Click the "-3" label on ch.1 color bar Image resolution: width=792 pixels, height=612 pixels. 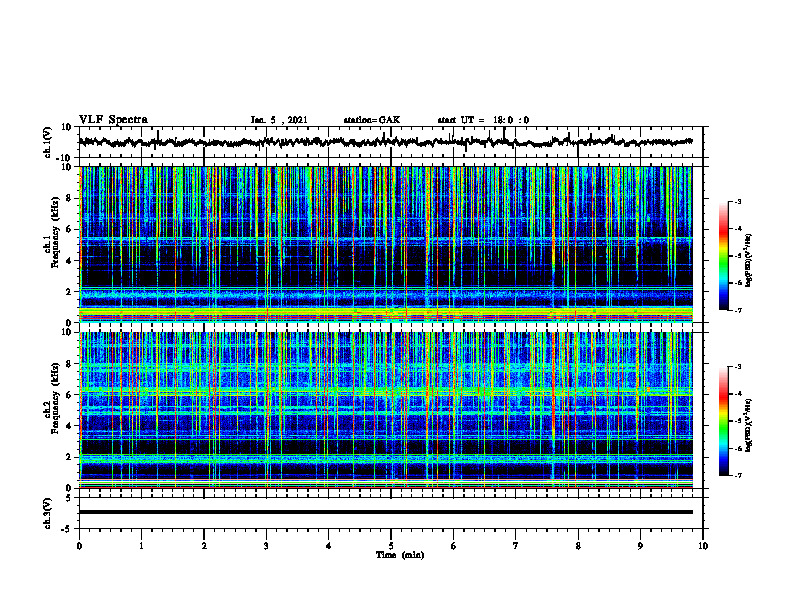click(x=737, y=202)
